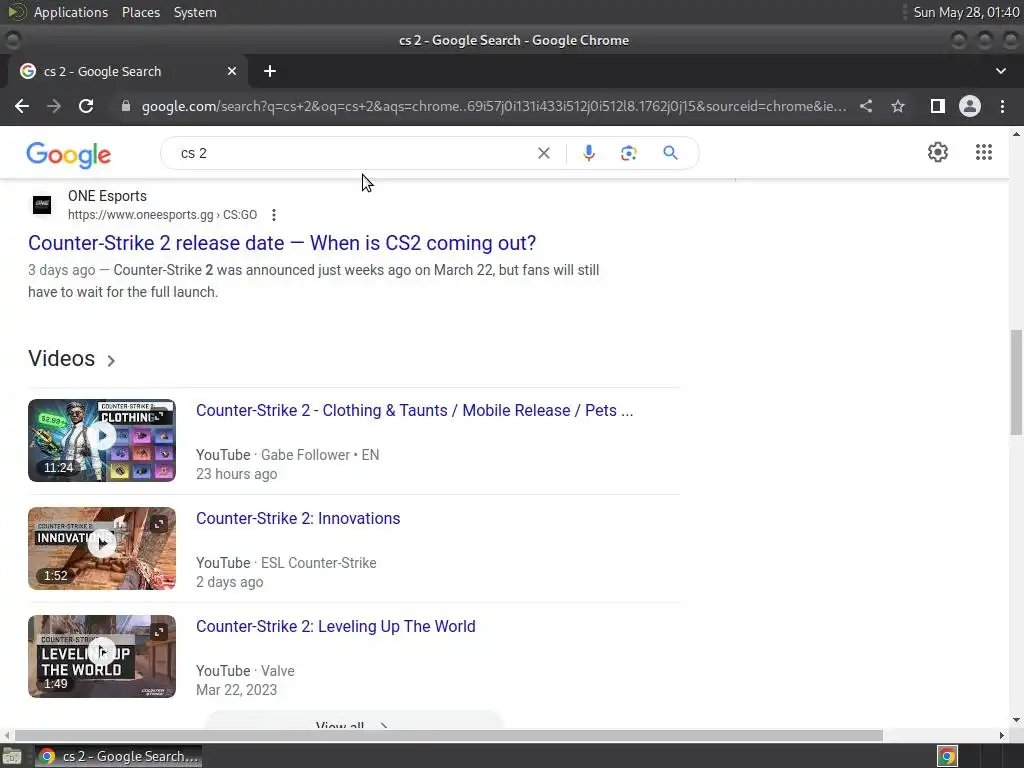Screen dimensions: 1024x768
Task: Open Counter-Strike 2: Innovations link
Action: tap(298, 519)
